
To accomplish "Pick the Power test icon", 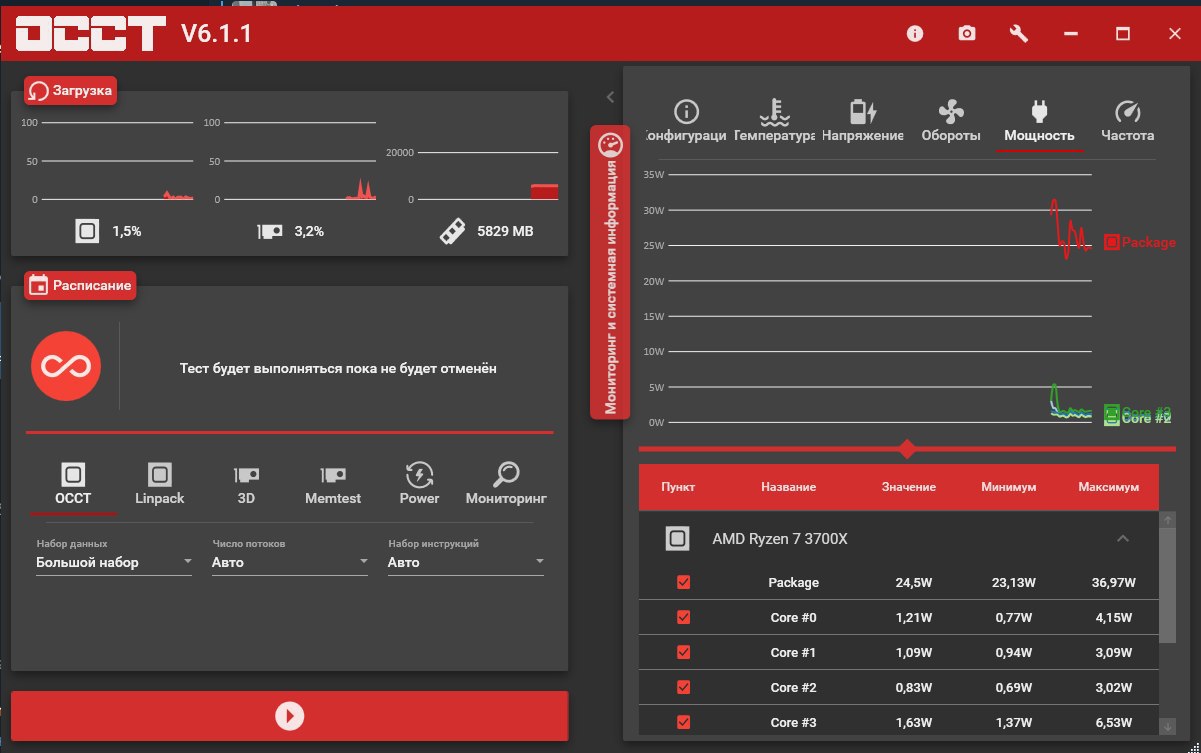I will [x=419, y=474].
